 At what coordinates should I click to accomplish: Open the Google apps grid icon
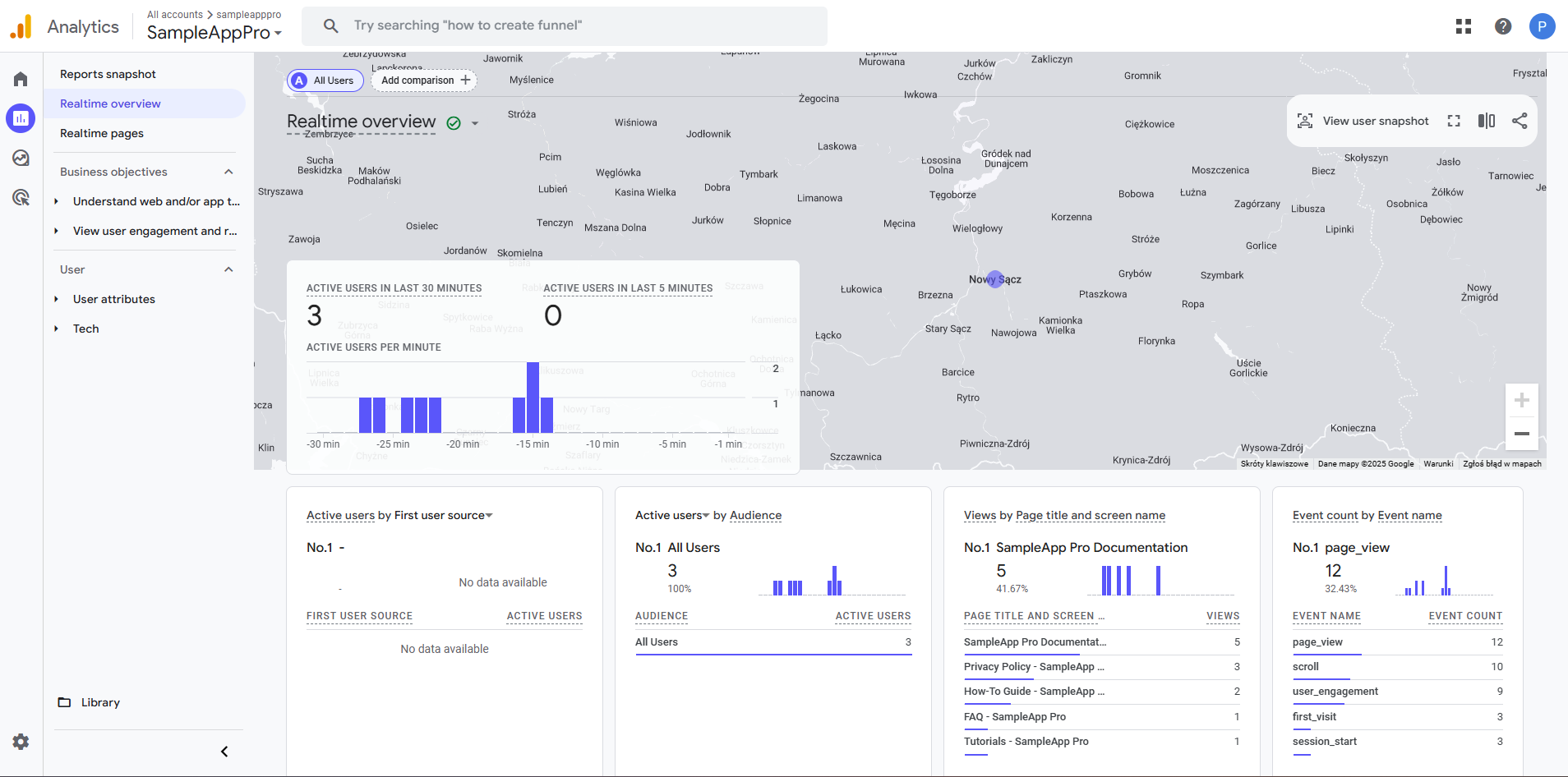[1464, 26]
